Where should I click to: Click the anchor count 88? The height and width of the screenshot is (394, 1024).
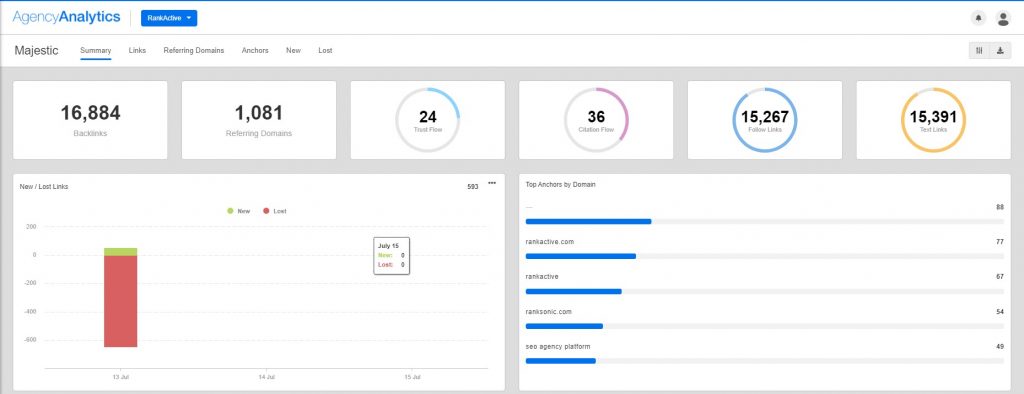tap(1000, 207)
